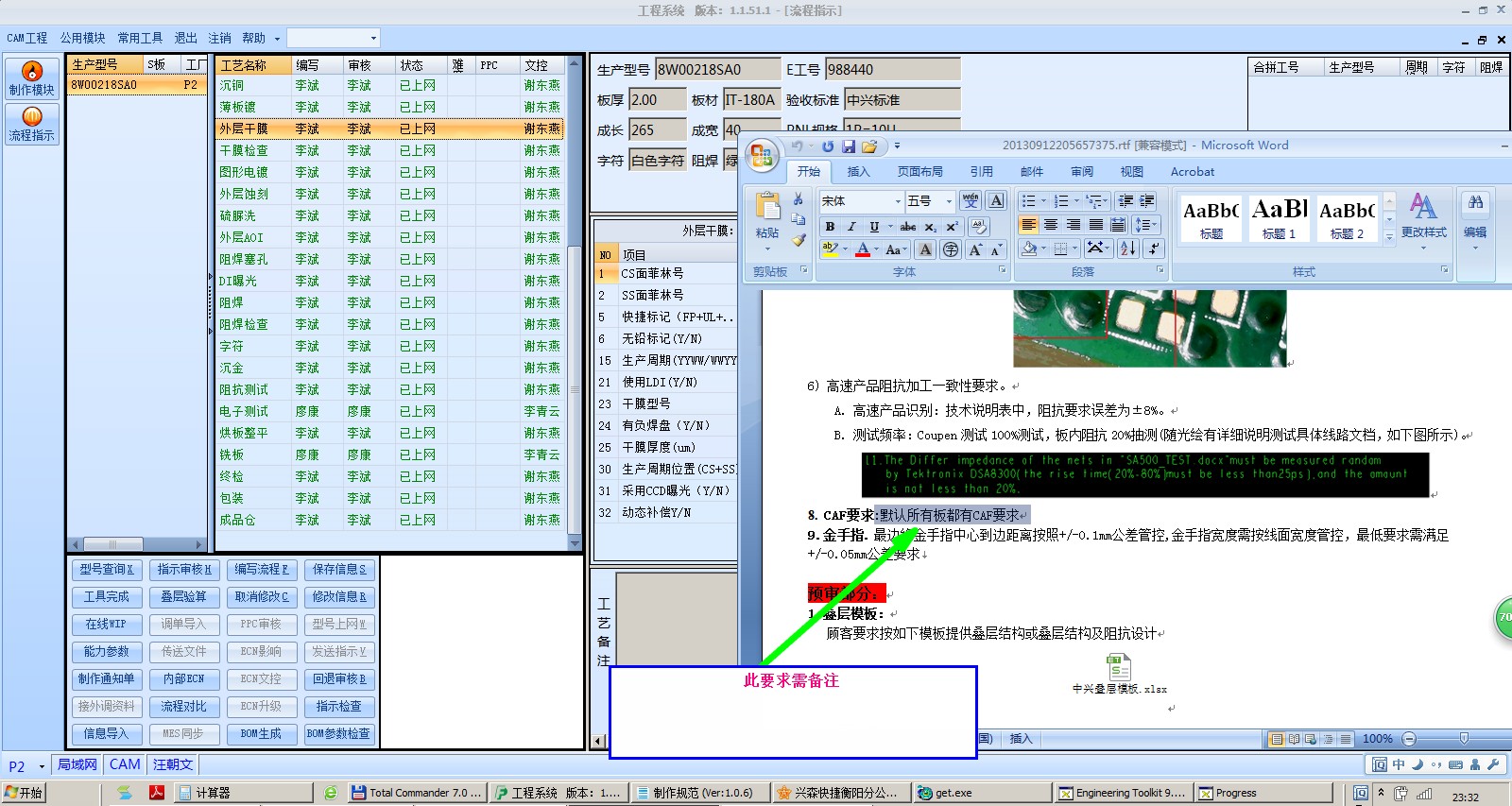This screenshot has width=1512, height=806.
Task: Open the P2 dropdown at bottom left
Action: [x=42, y=766]
